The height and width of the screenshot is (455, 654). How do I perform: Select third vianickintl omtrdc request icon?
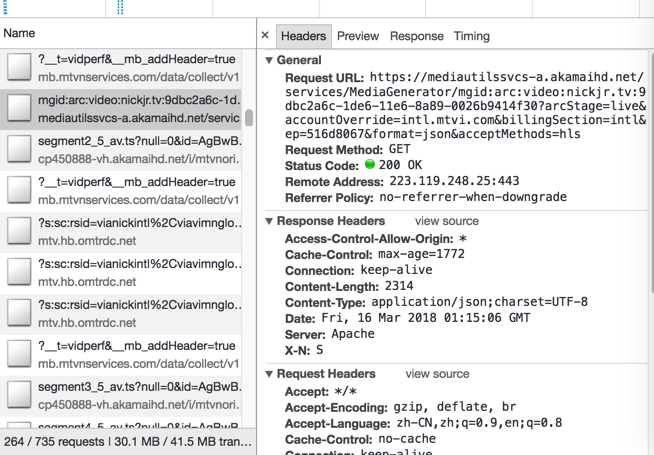pyautogui.click(x=19, y=312)
